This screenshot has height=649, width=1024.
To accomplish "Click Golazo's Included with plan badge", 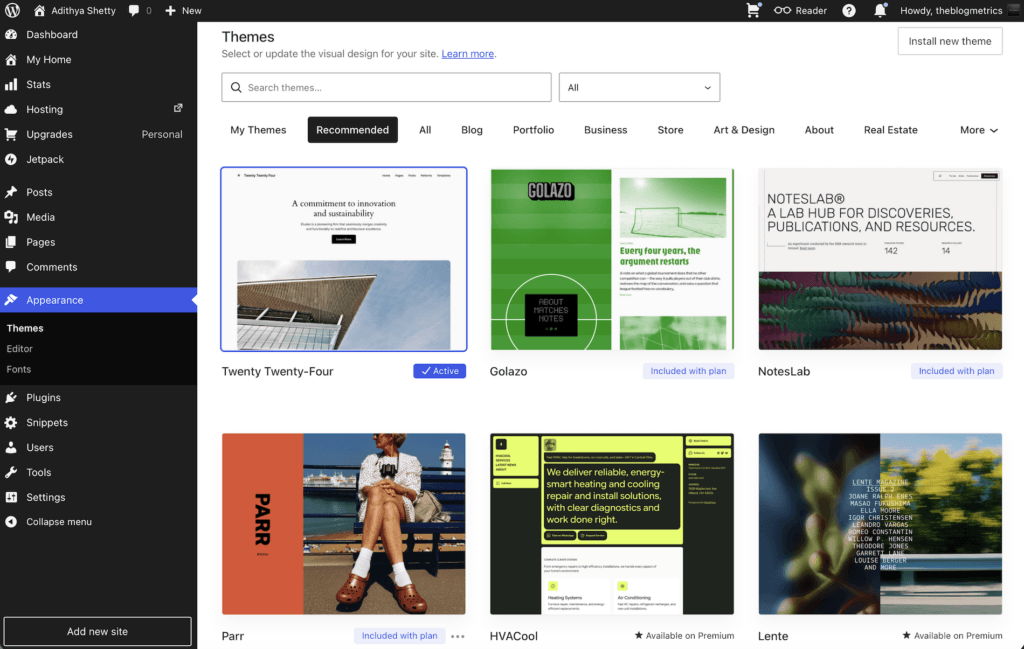I will pos(688,371).
